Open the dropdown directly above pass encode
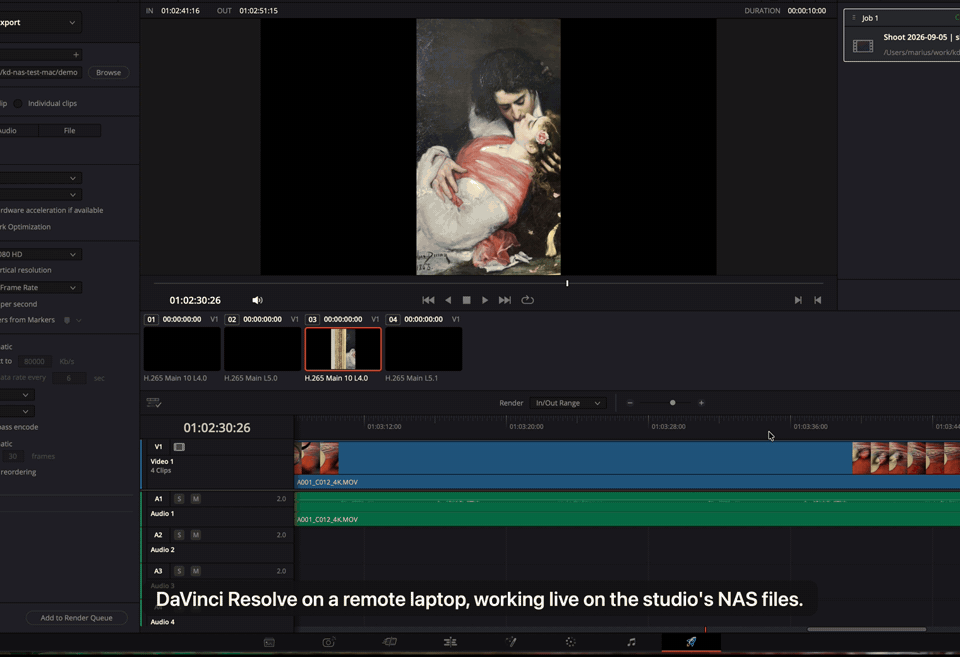 [17, 411]
